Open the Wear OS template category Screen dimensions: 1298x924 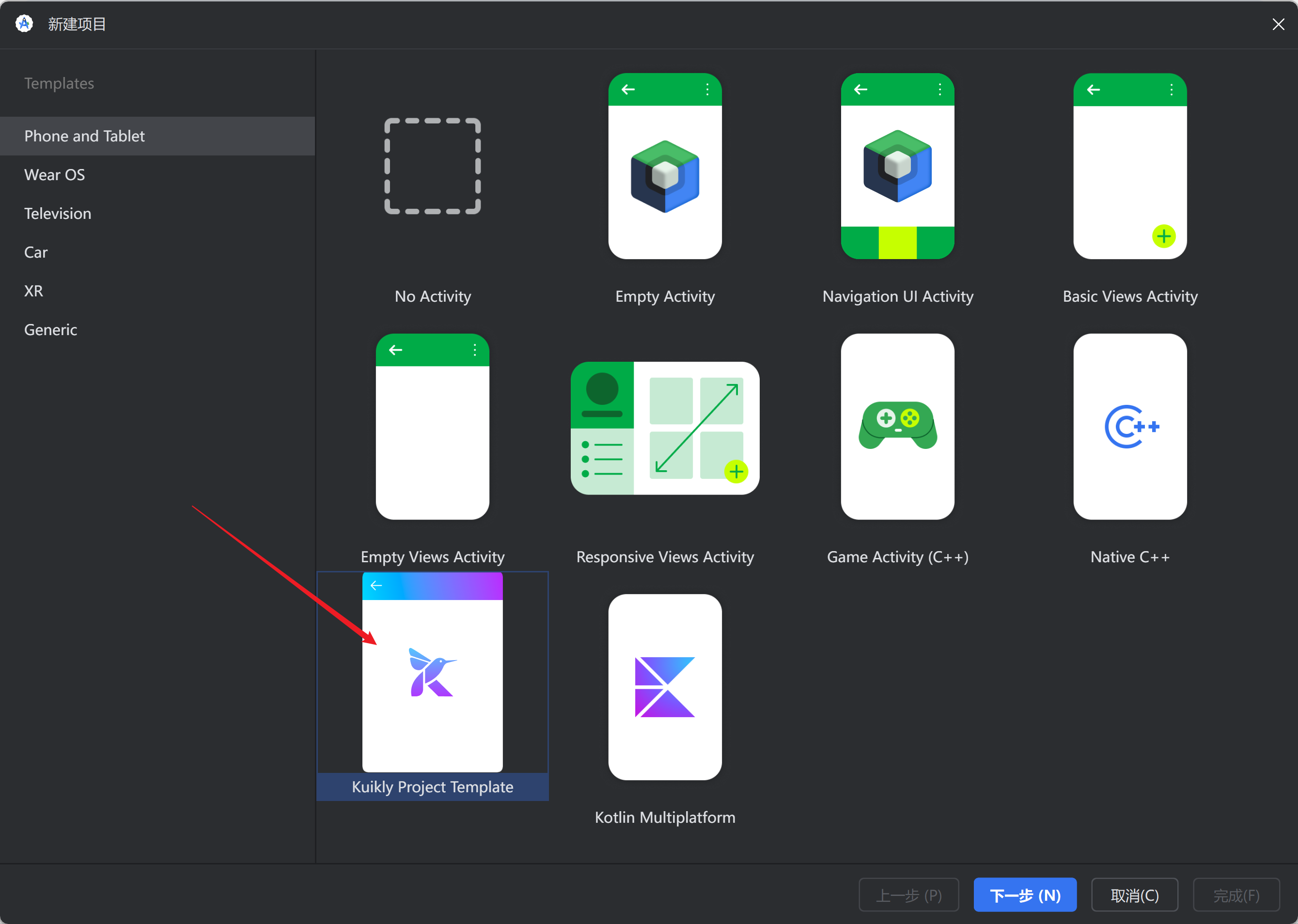[x=55, y=175]
